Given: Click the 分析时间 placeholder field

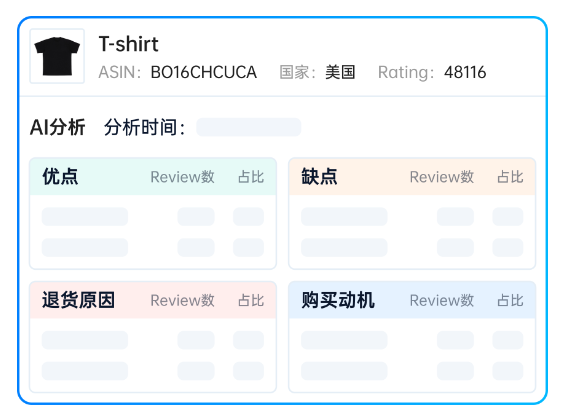Looking at the screenshot, I should point(249,127).
